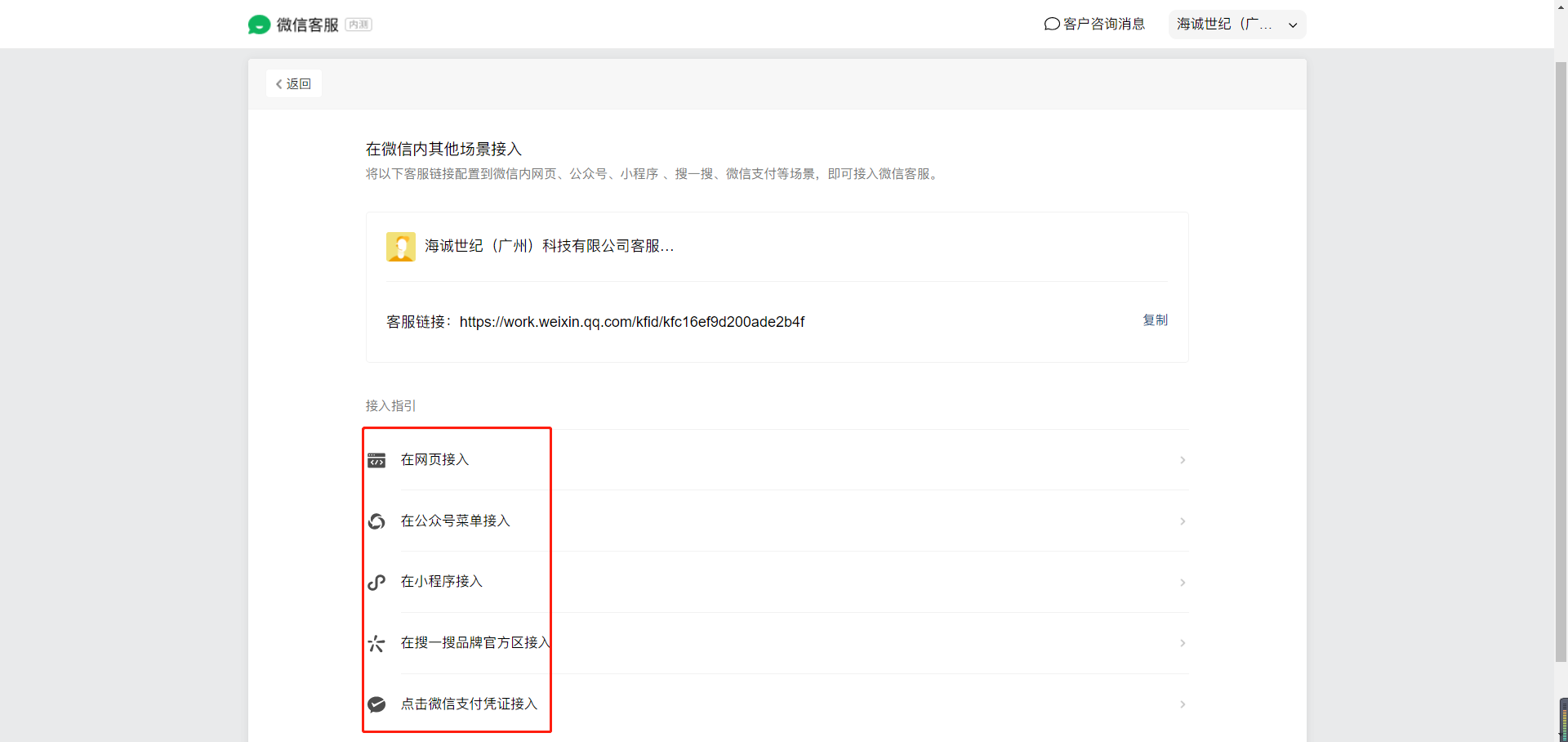Click the 接入指引 section label
1568x742 pixels.
[391, 406]
